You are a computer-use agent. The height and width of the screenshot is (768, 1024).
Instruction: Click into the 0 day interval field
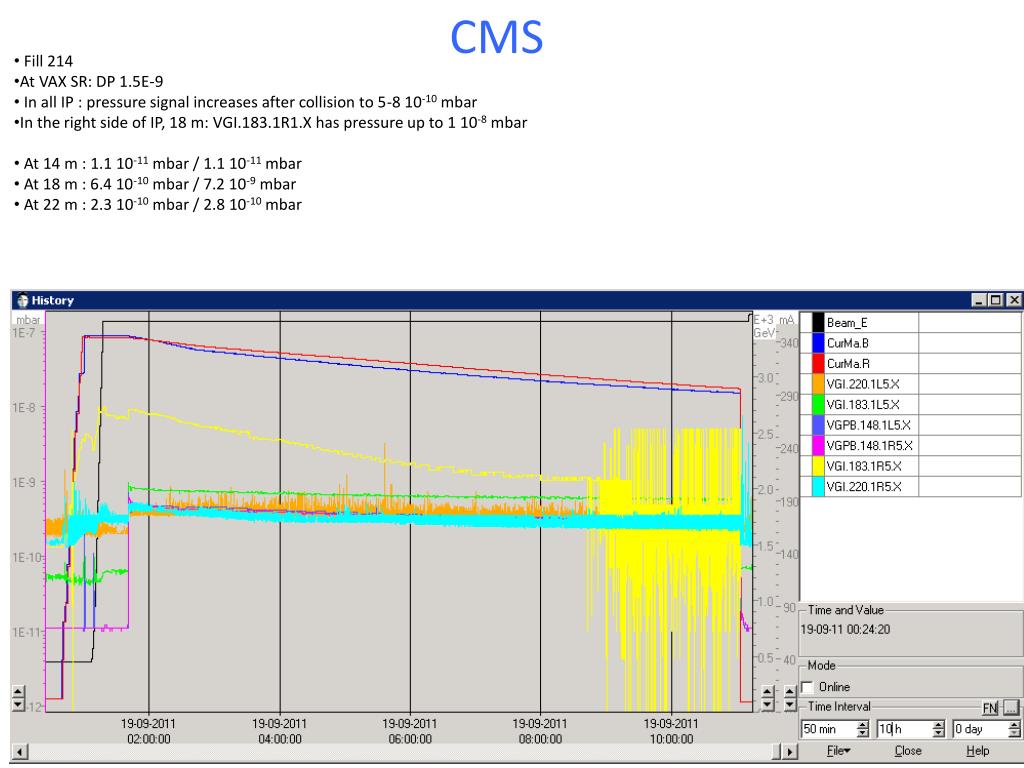coord(980,729)
